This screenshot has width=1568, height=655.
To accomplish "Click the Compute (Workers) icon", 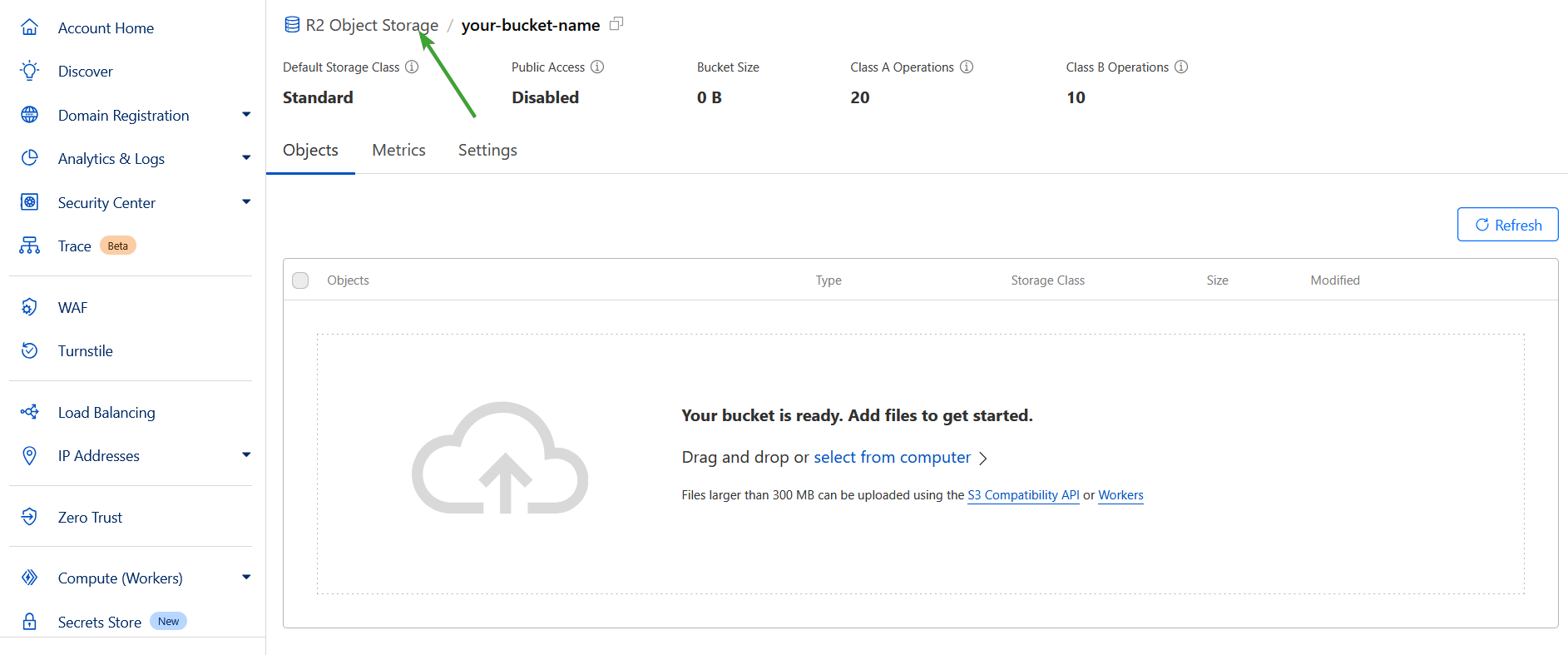I will (29, 578).
